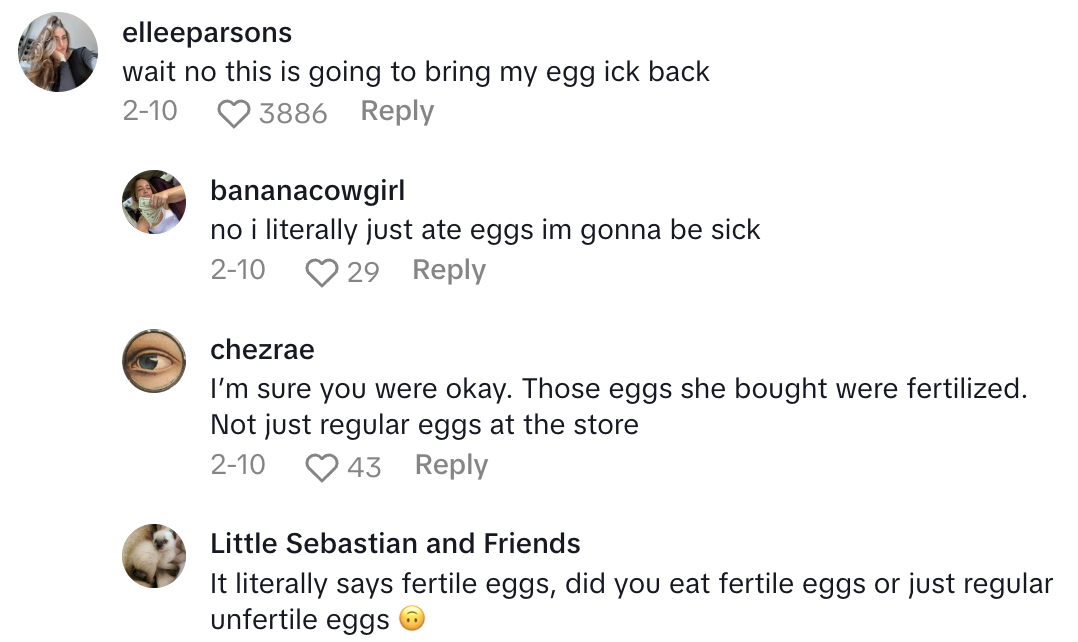The height and width of the screenshot is (642, 1078).
Task: Open chezrae's eye avatar
Action: [154, 361]
